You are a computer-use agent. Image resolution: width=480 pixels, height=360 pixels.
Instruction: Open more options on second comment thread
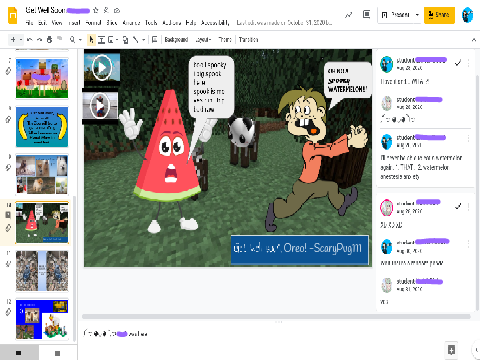tap(468, 207)
